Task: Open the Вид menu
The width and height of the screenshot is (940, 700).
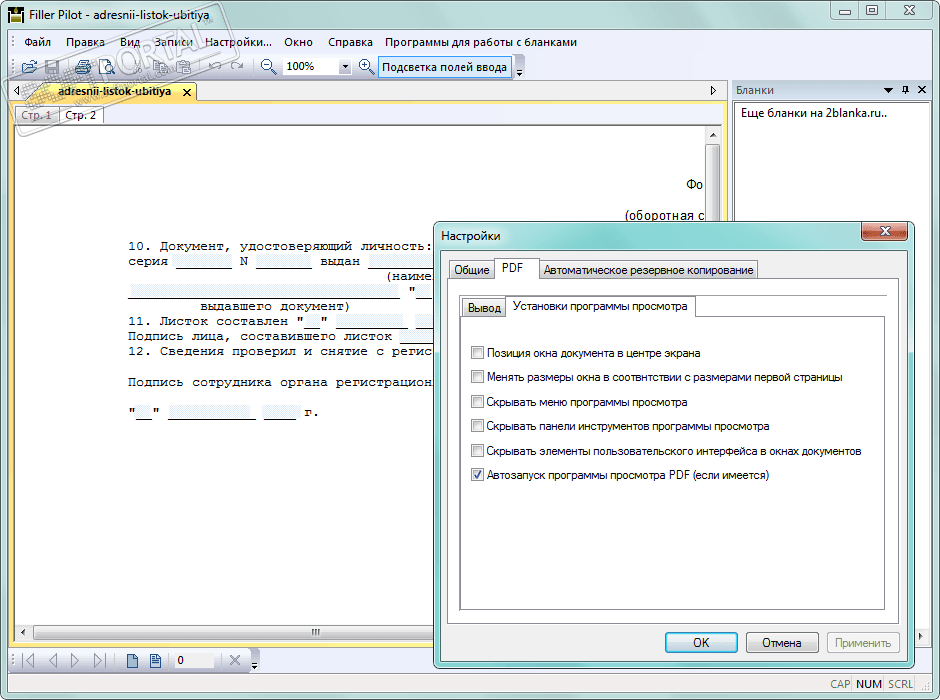Action: click(129, 42)
